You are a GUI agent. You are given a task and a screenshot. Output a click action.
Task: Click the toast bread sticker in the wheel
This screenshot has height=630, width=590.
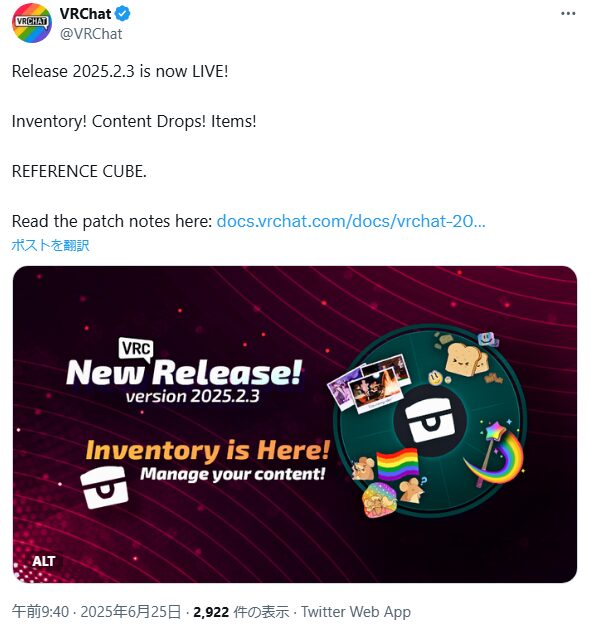(466, 359)
